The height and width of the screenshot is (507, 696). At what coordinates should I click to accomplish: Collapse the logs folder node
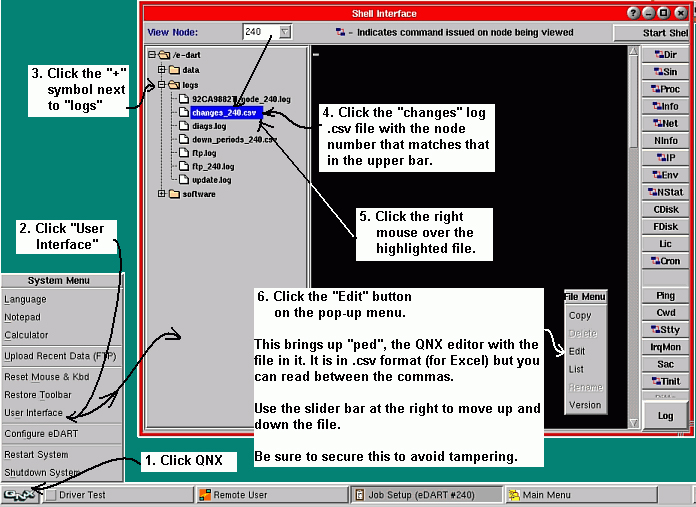(x=162, y=84)
